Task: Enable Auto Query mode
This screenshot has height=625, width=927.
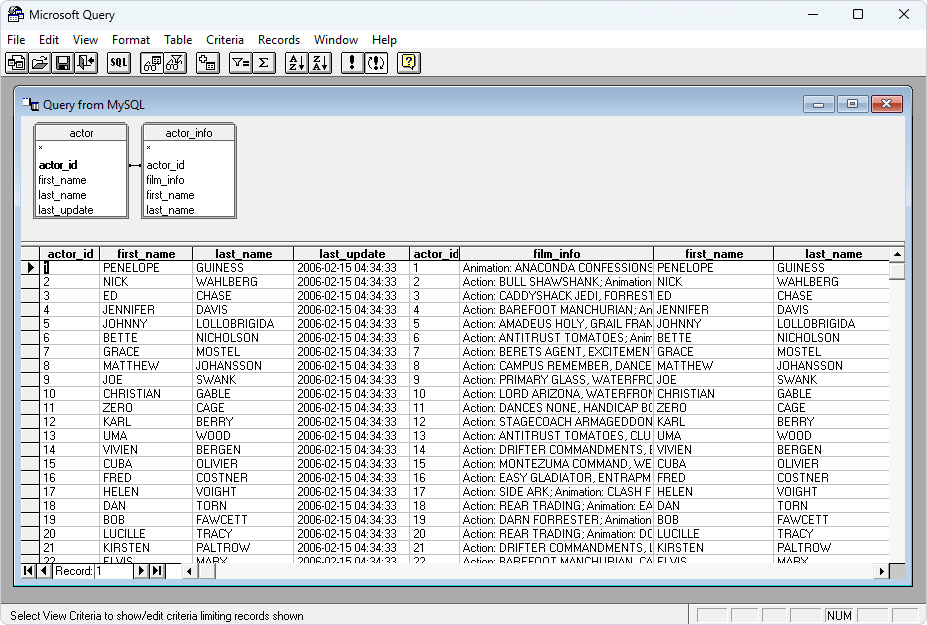Action: coord(376,63)
